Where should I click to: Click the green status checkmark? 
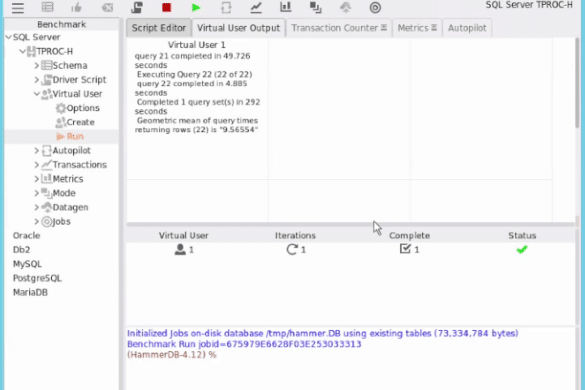pyautogui.click(x=522, y=249)
